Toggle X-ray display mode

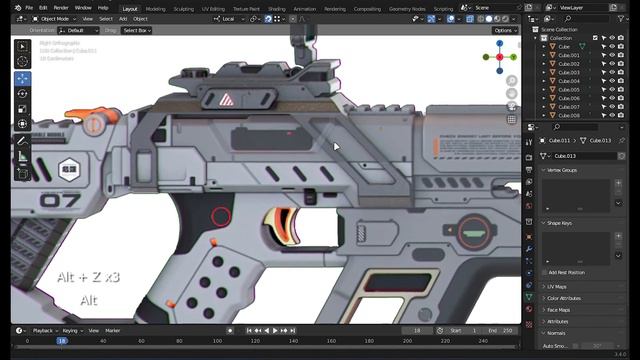[470, 19]
